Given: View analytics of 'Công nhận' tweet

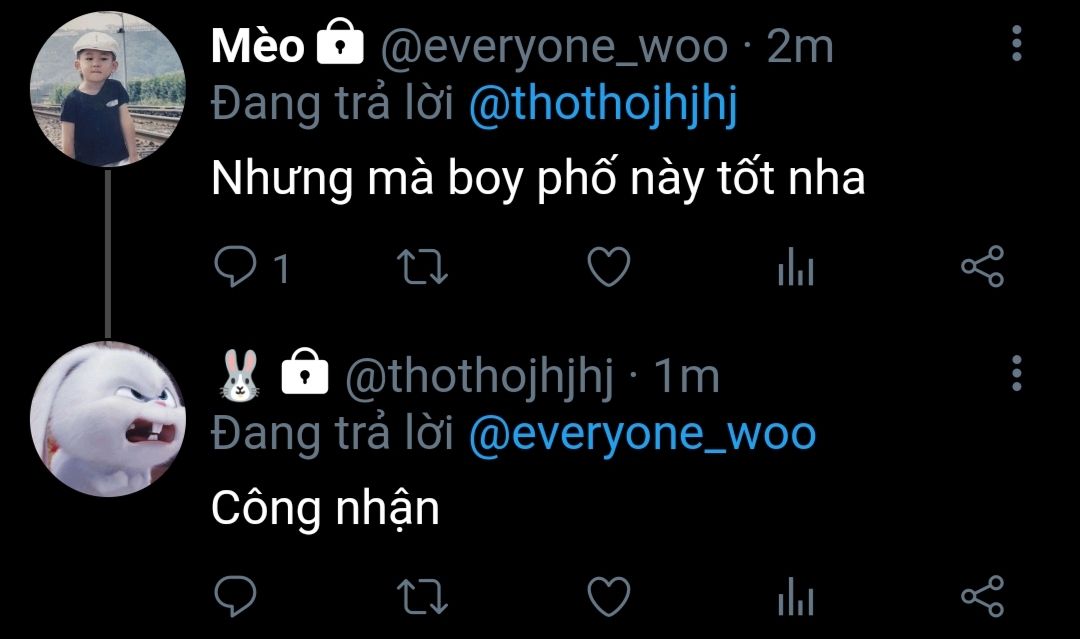Looking at the screenshot, I should point(796,596).
